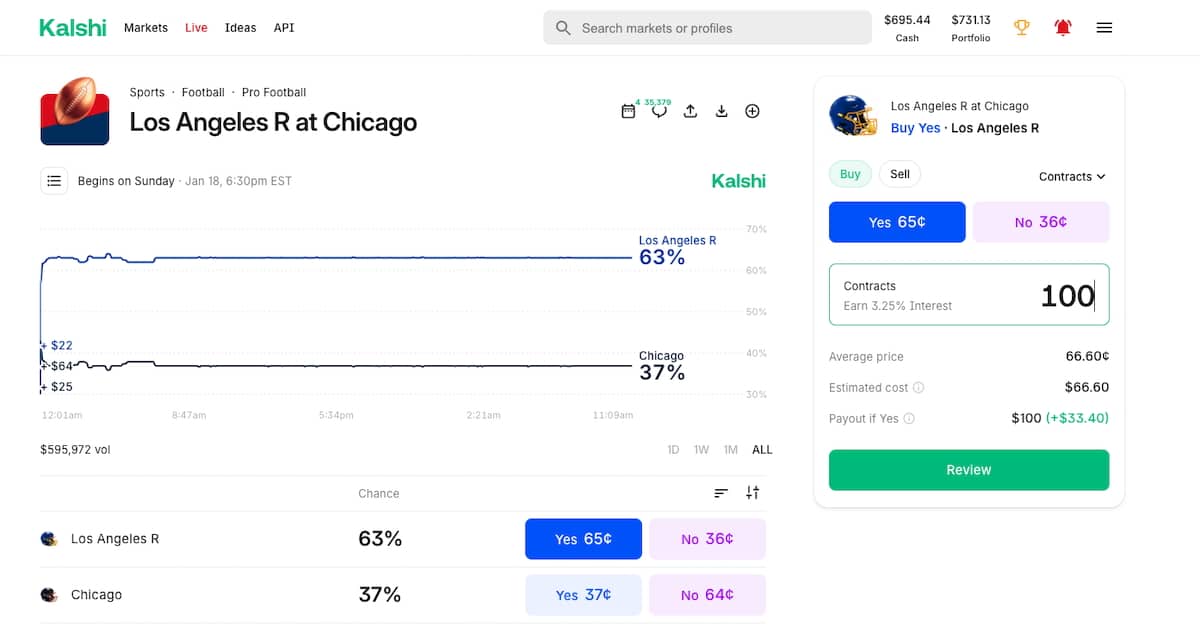Click the search magnifier icon
Viewport: 1200px width, 638px height.
tap(564, 28)
